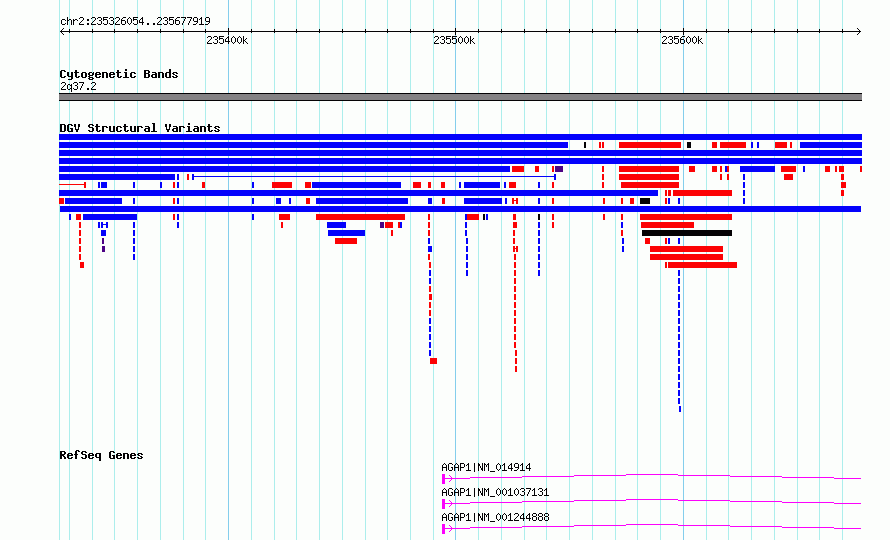Click the 235600k ruler tick label

coord(682,40)
